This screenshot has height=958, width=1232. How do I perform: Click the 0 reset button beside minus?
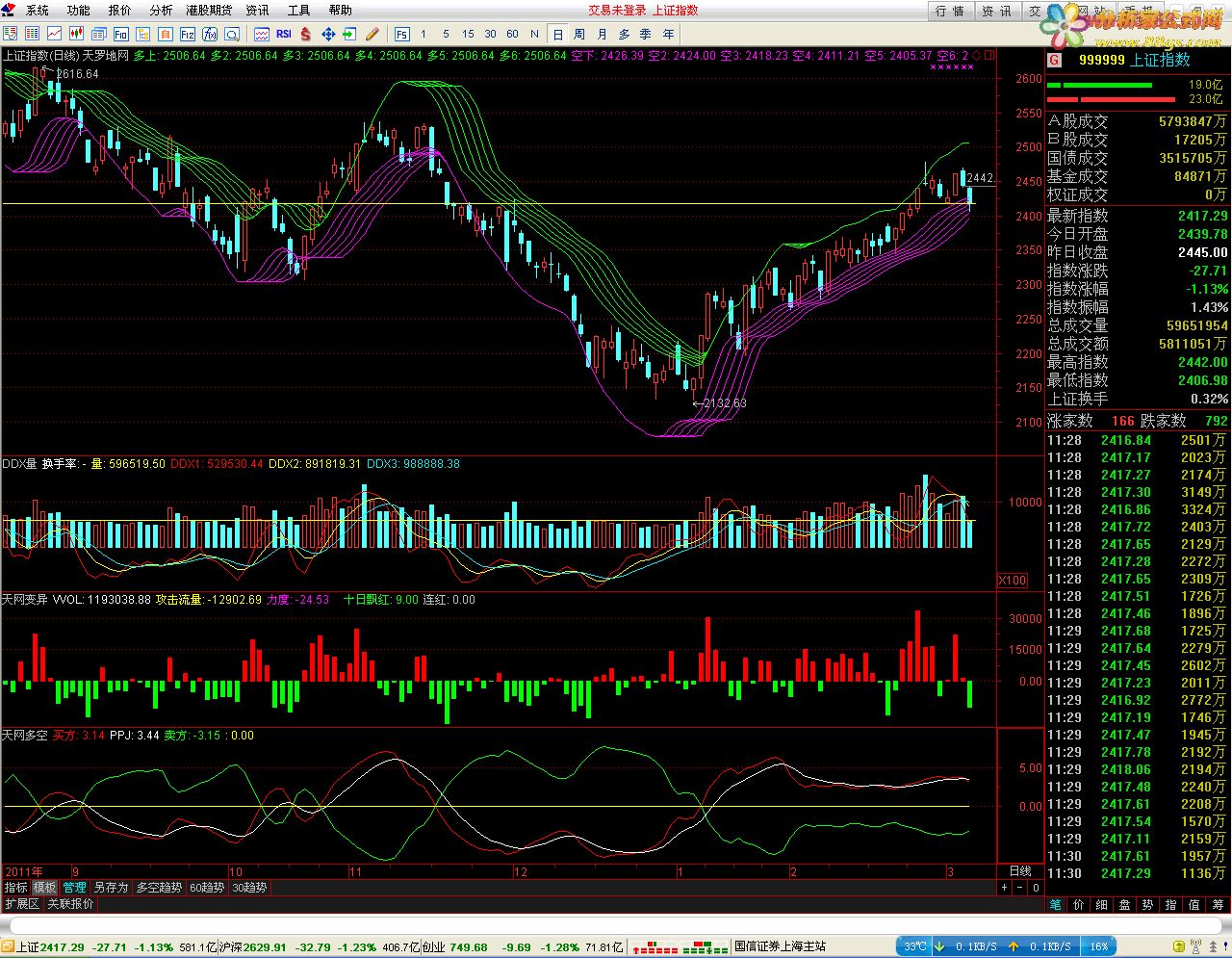[x=1036, y=888]
